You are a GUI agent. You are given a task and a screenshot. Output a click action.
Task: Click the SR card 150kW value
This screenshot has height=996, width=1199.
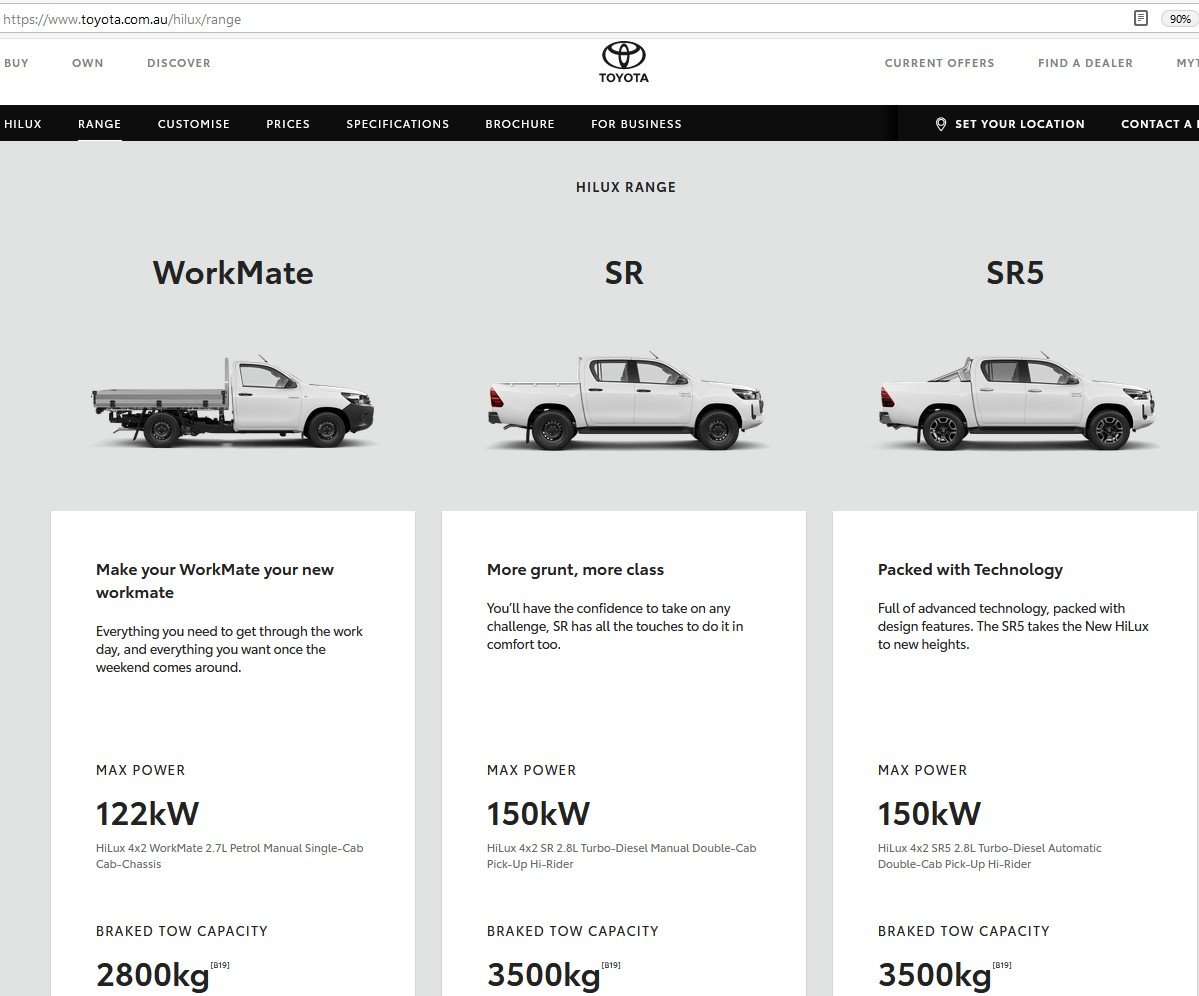click(538, 814)
